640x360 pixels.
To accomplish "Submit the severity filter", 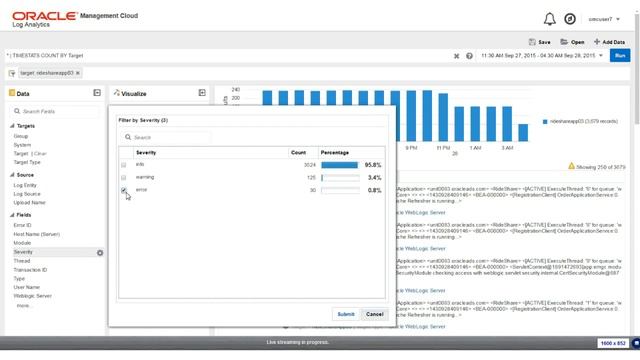I will click(x=346, y=314).
